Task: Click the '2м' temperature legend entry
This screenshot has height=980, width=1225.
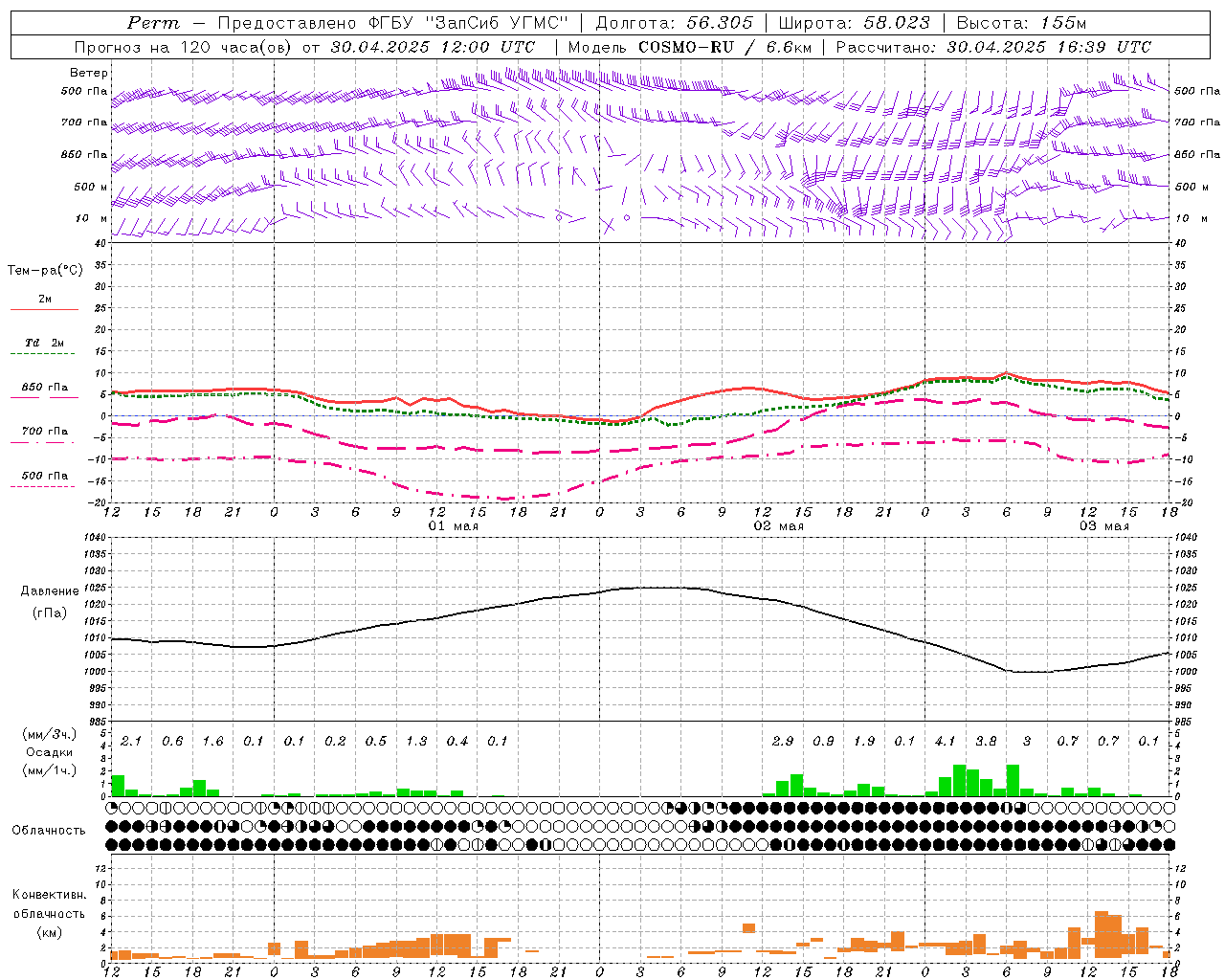Action: 45,299
